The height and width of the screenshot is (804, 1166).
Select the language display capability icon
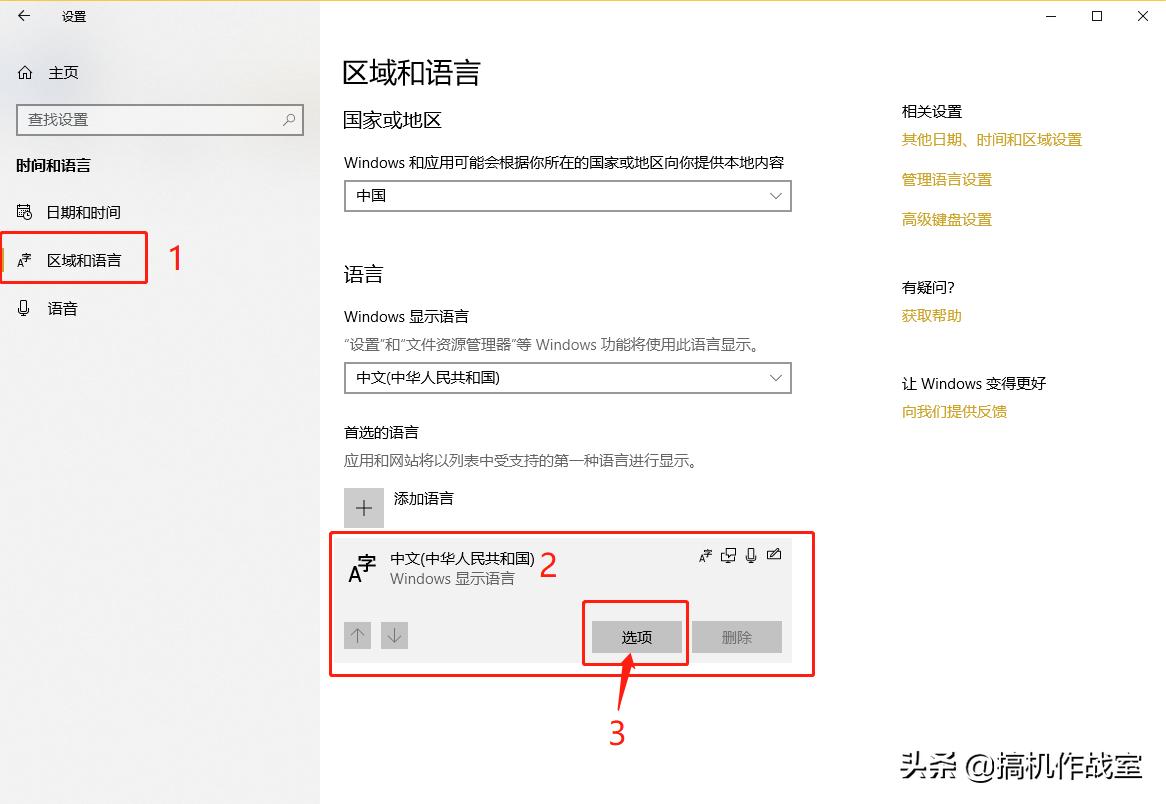(x=705, y=555)
